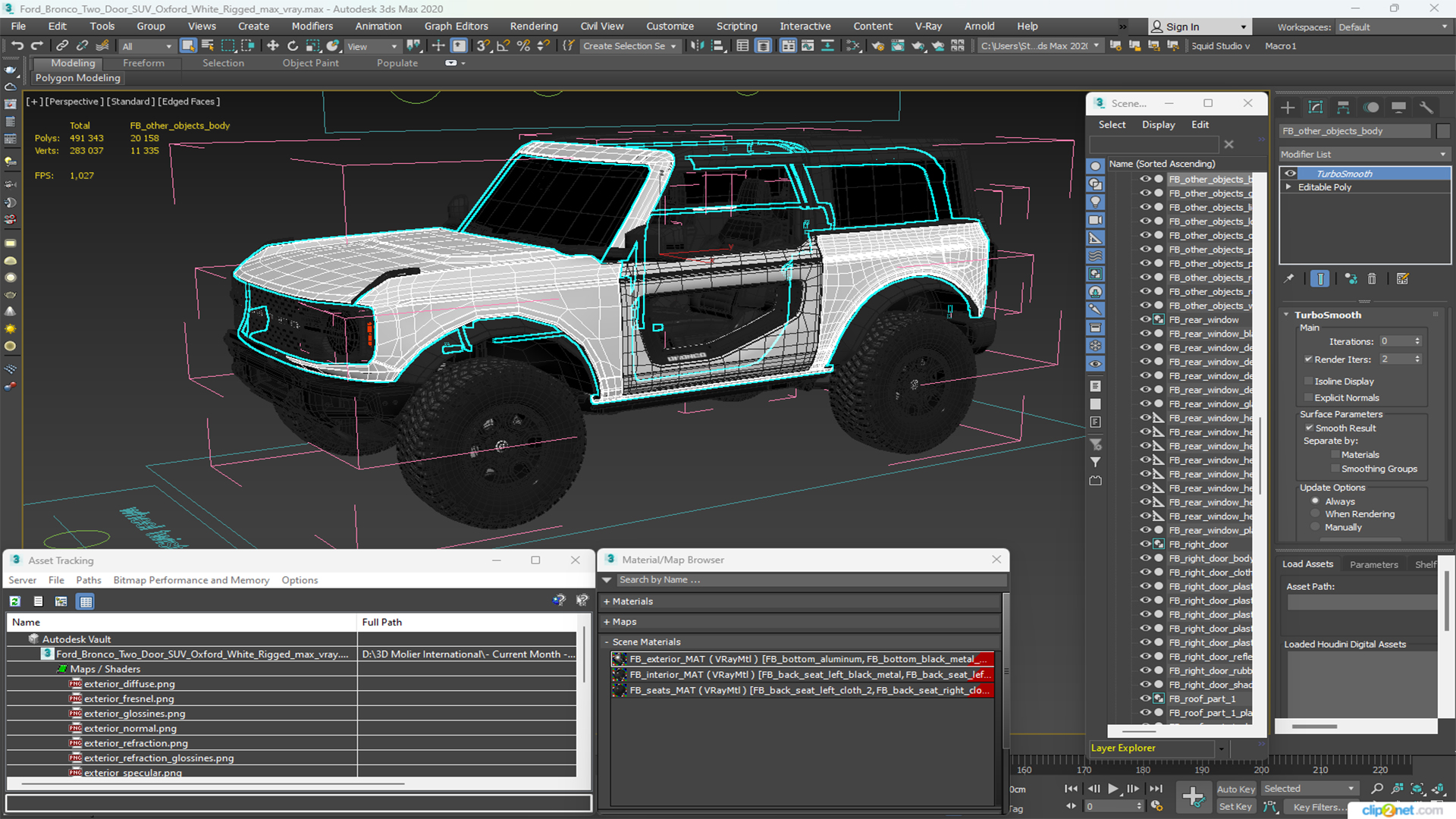The width and height of the screenshot is (1456, 819).
Task: Open the Modifiers menu
Action: tap(312, 27)
